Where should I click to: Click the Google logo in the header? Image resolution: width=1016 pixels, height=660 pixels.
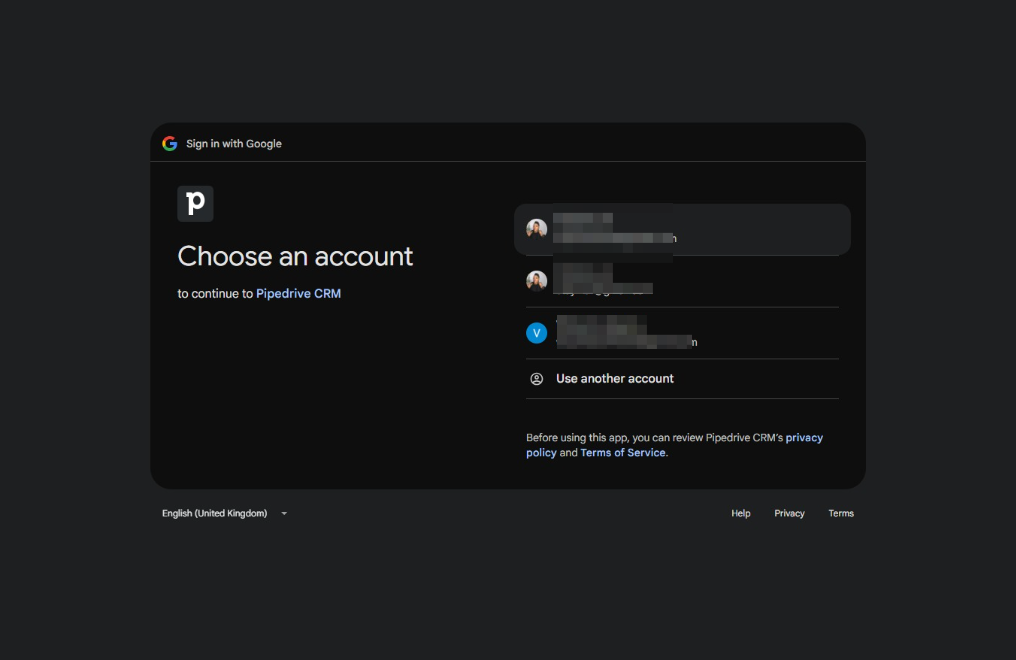[170, 144]
